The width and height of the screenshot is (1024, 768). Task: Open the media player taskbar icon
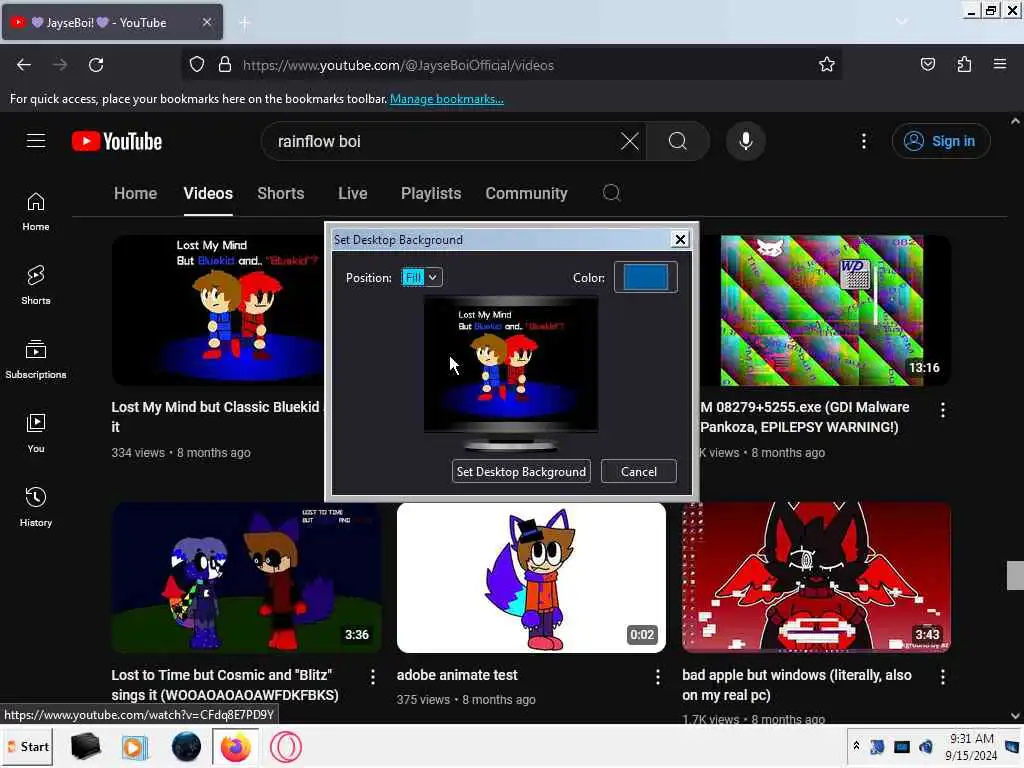135,746
